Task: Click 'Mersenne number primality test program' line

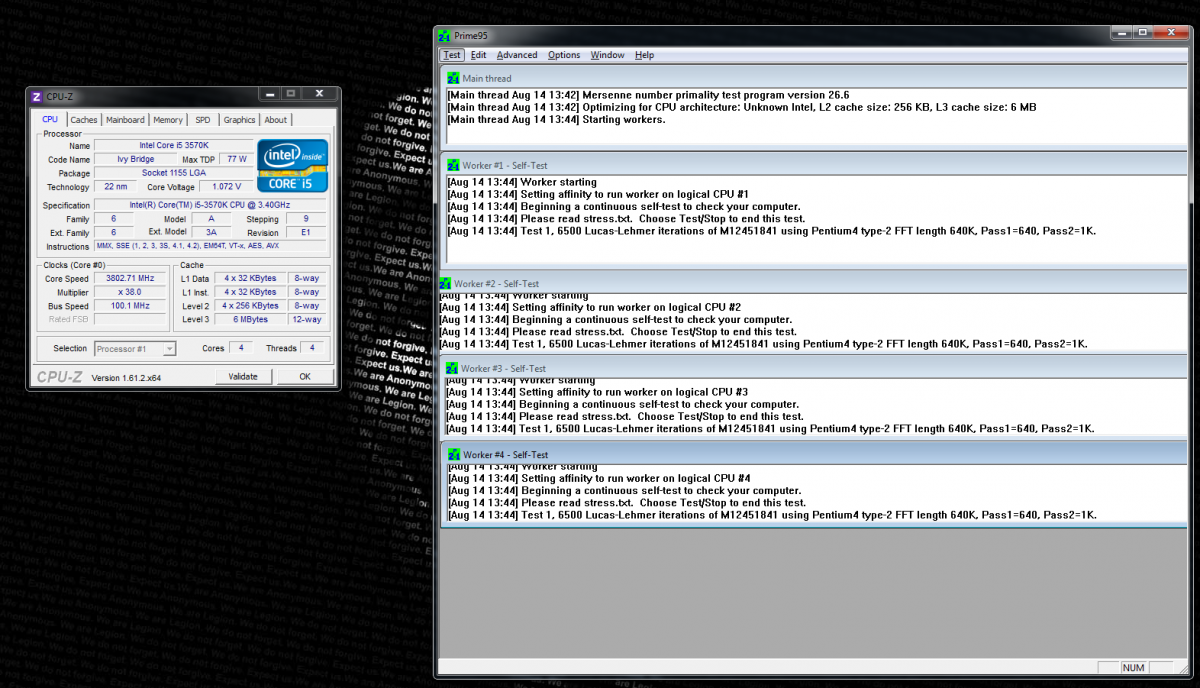Action: (649, 95)
